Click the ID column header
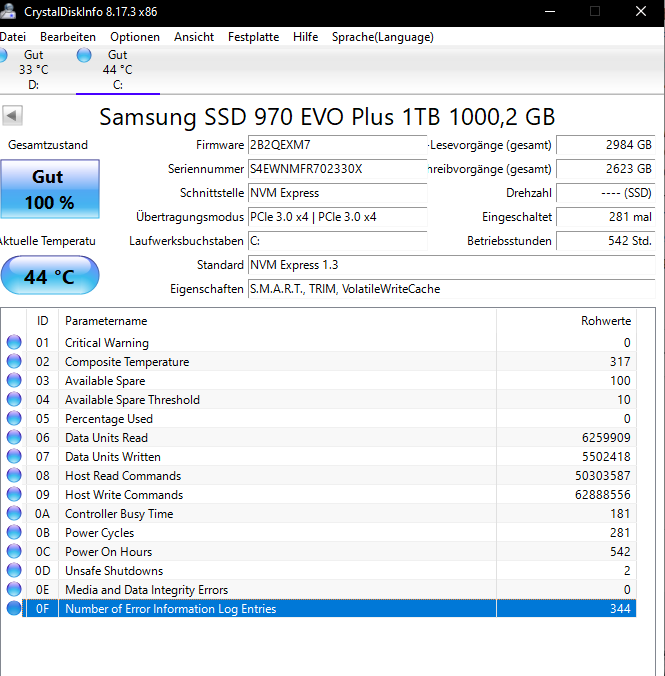This screenshot has width=665, height=676. pos(42,321)
